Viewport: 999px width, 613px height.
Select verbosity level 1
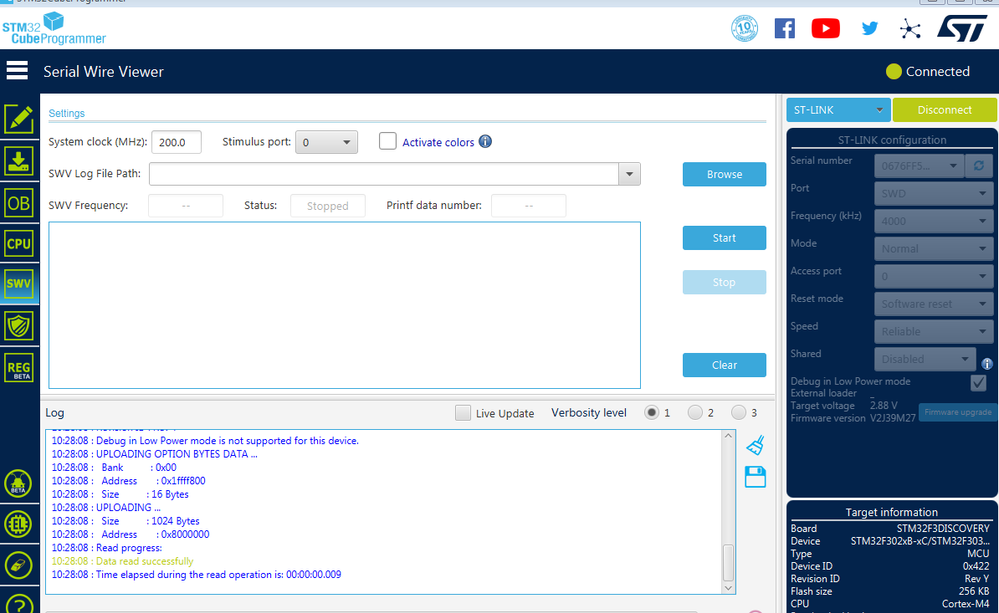click(651, 413)
